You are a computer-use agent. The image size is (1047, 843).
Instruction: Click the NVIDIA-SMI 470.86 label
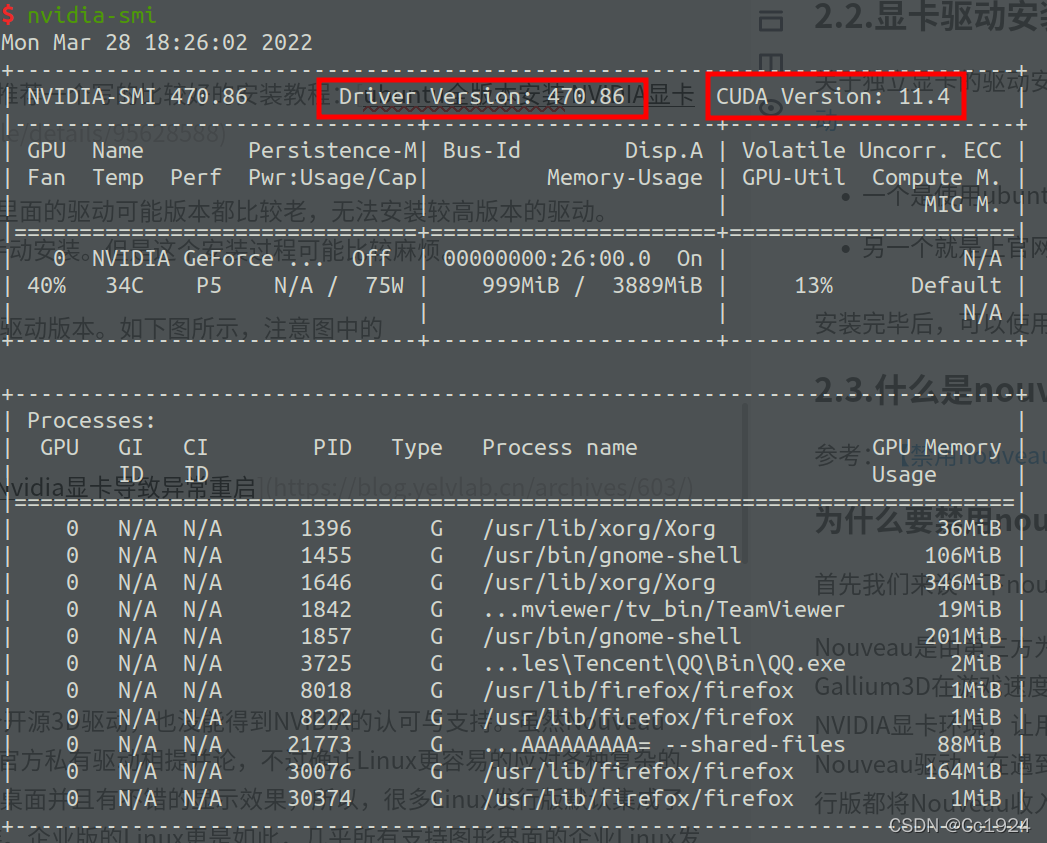tap(138, 97)
